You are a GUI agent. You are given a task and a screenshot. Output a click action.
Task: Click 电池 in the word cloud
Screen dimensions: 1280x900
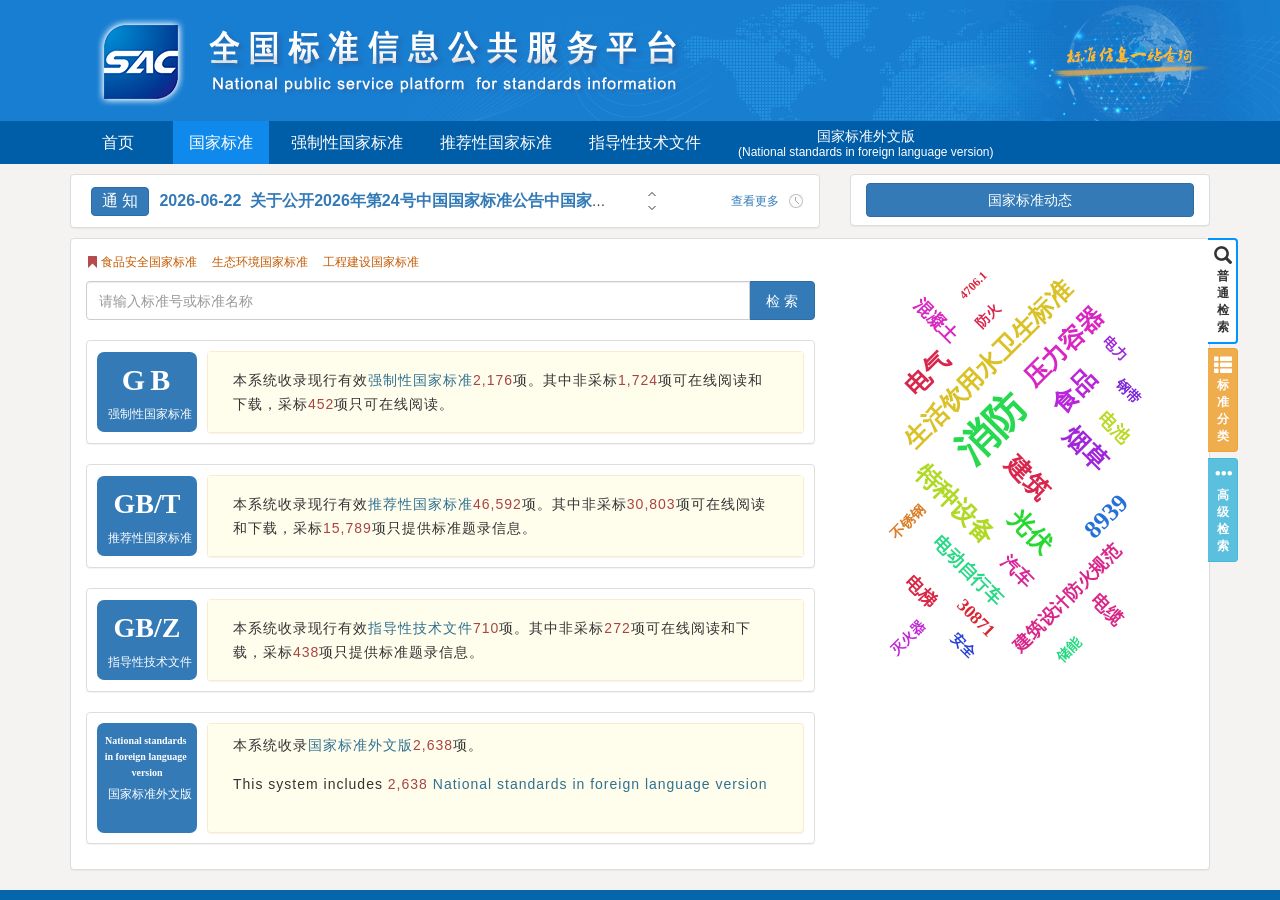tap(1114, 428)
